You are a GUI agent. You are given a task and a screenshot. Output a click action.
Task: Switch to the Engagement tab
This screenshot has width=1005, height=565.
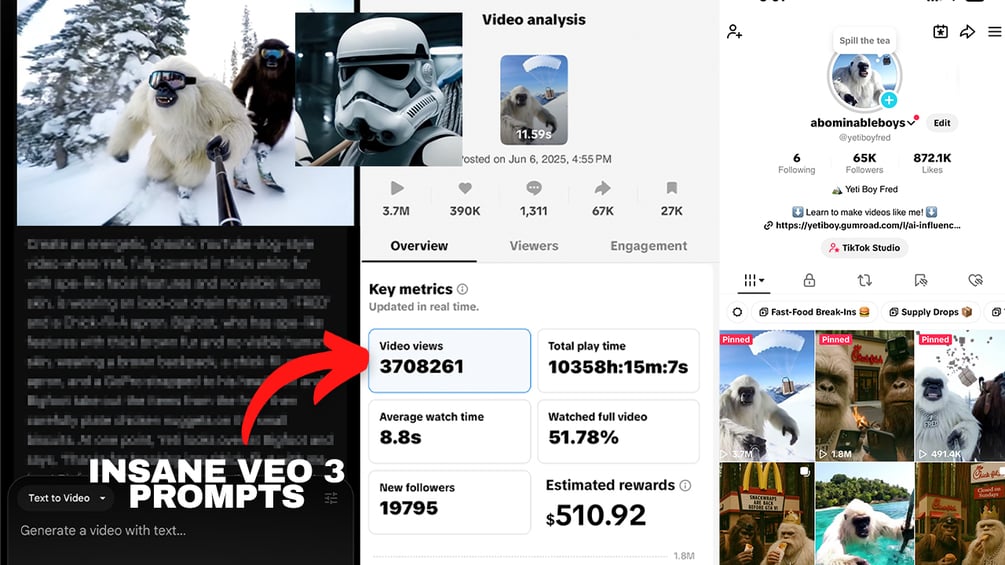648,246
